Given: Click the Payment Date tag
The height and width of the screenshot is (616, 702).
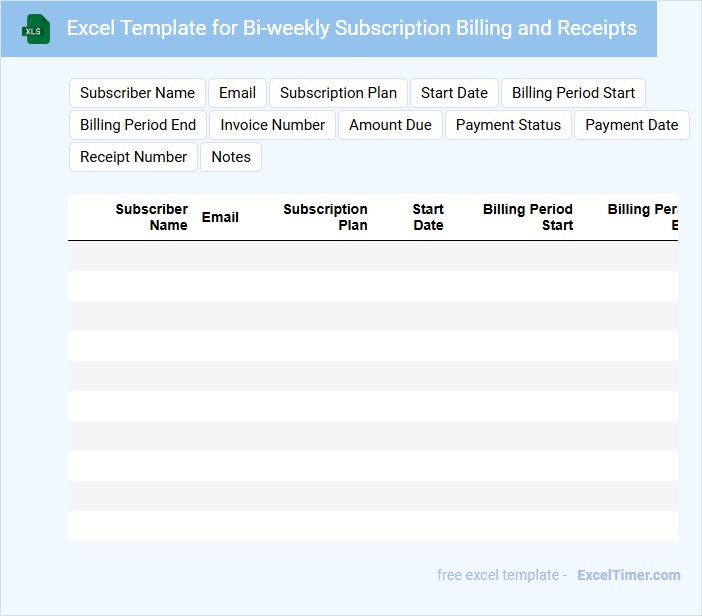Looking at the screenshot, I should pyautogui.click(x=631, y=125).
